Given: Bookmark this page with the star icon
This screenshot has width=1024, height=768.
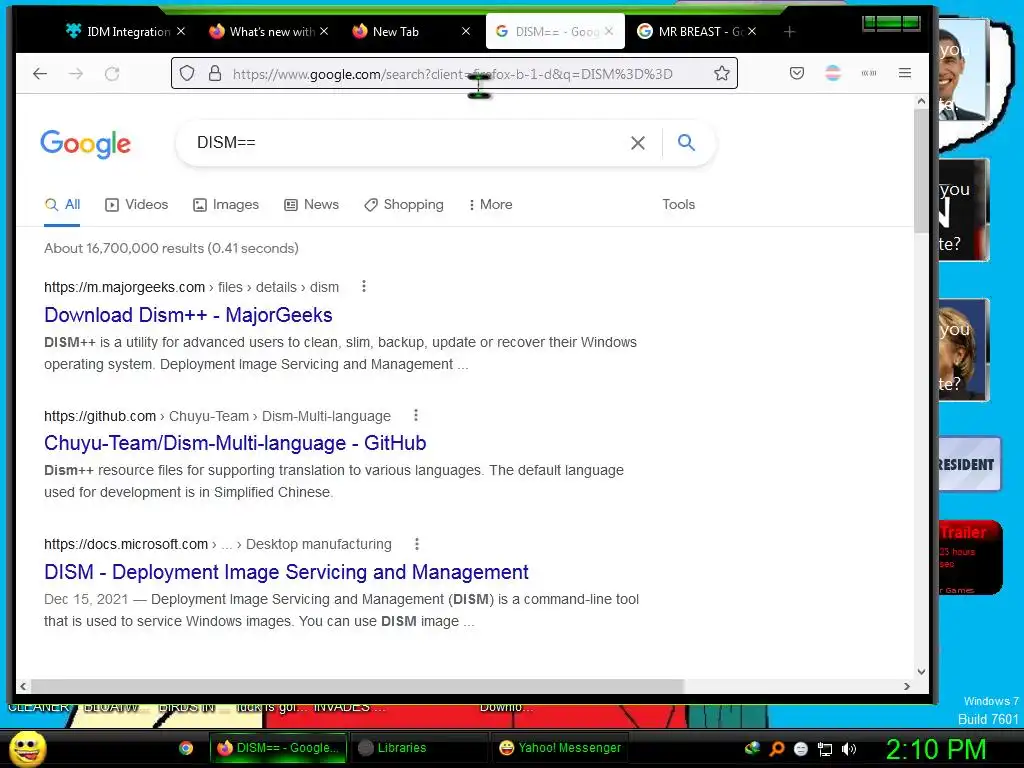Looking at the screenshot, I should [x=722, y=73].
